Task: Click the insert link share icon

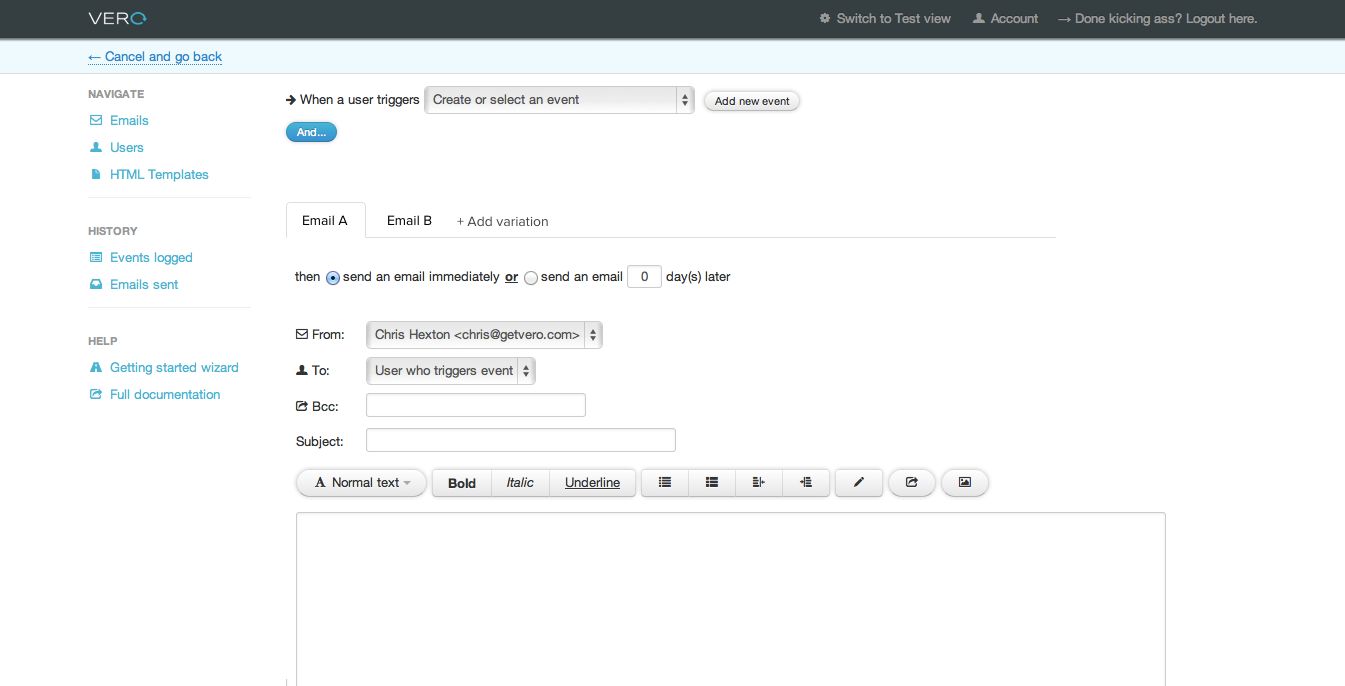Action: click(x=911, y=483)
